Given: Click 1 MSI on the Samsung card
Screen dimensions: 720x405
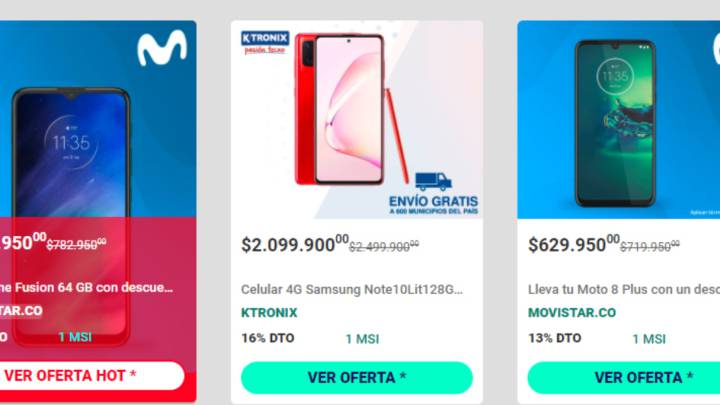Looking at the screenshot, I should pyautogui.click(x=362, y=339).
